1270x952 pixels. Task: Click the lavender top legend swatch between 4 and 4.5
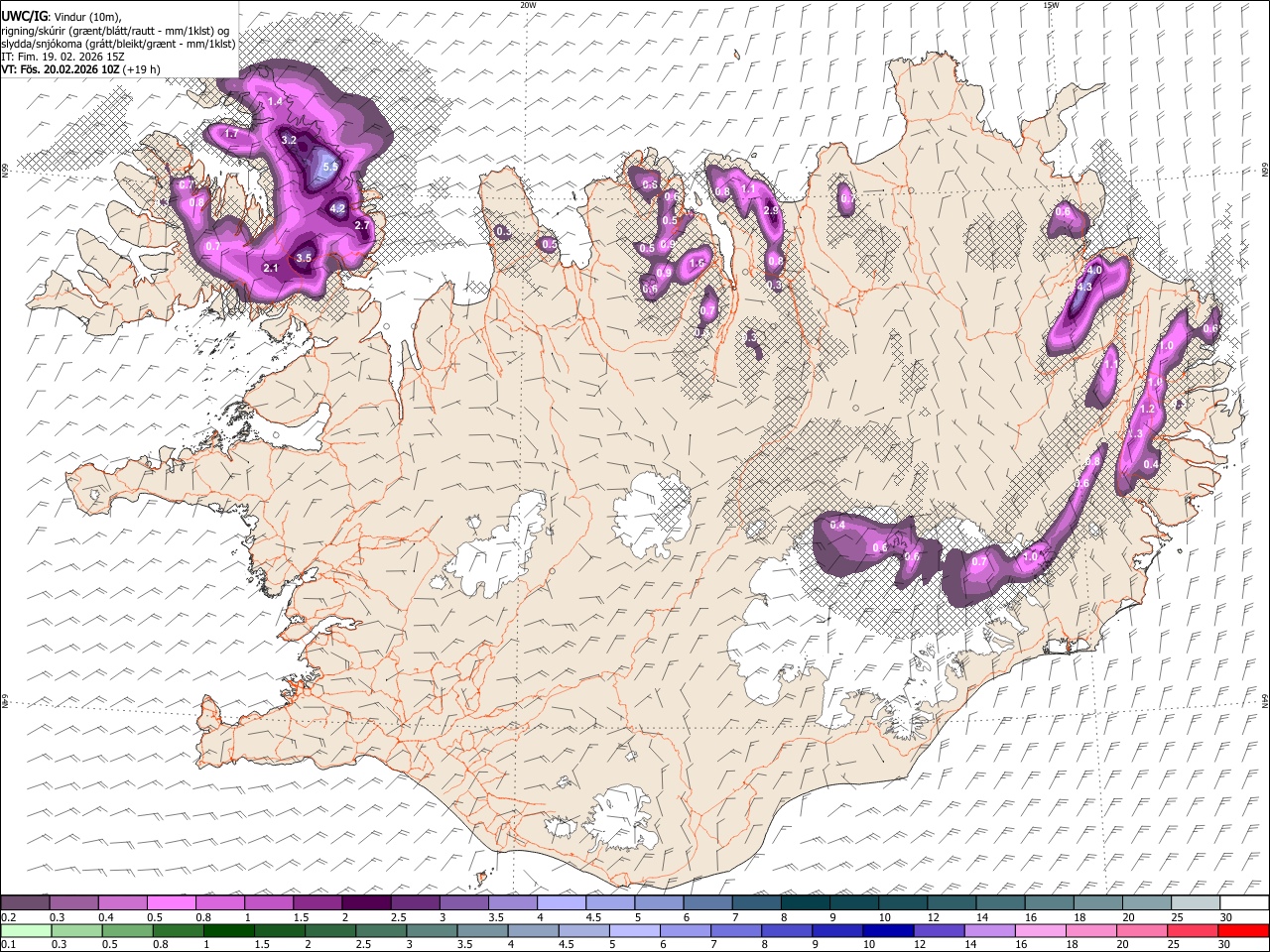561,903
